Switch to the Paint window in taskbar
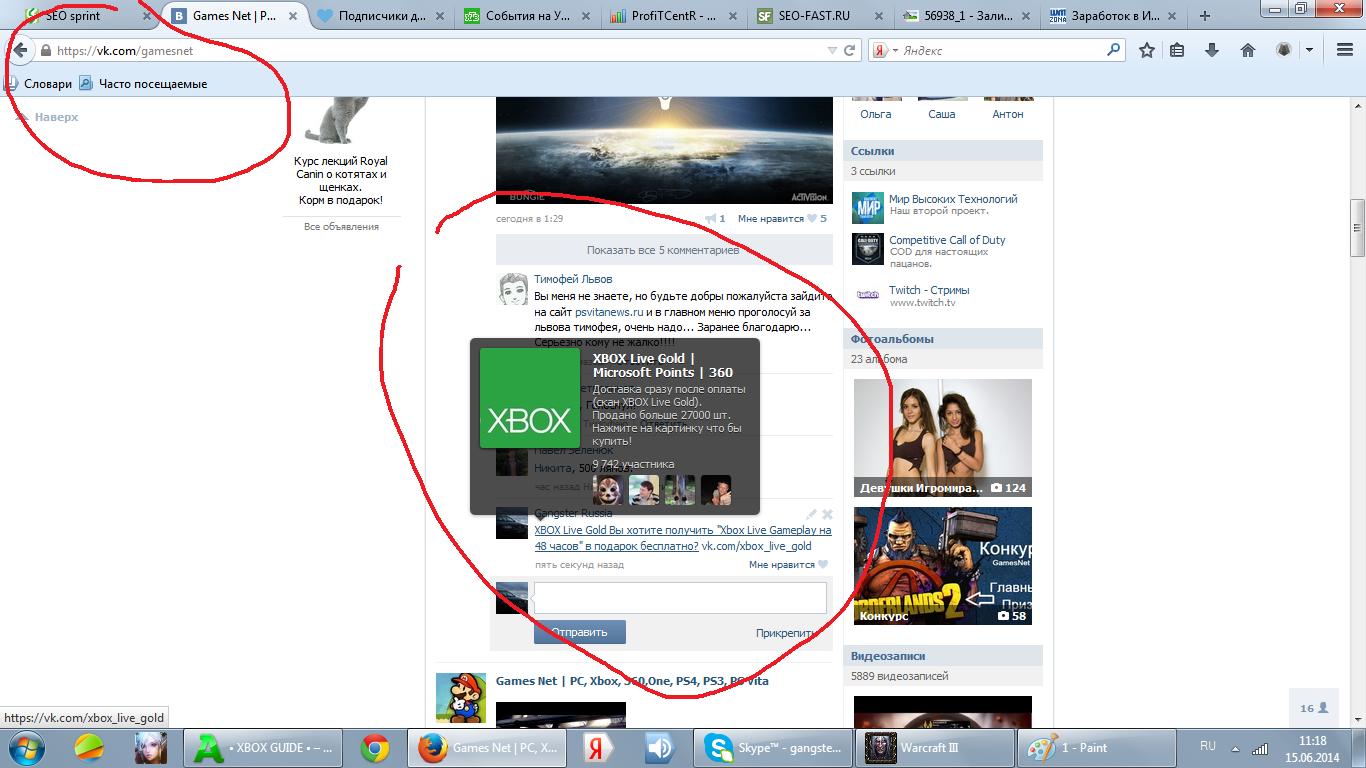 click(x=1097, y=748)
